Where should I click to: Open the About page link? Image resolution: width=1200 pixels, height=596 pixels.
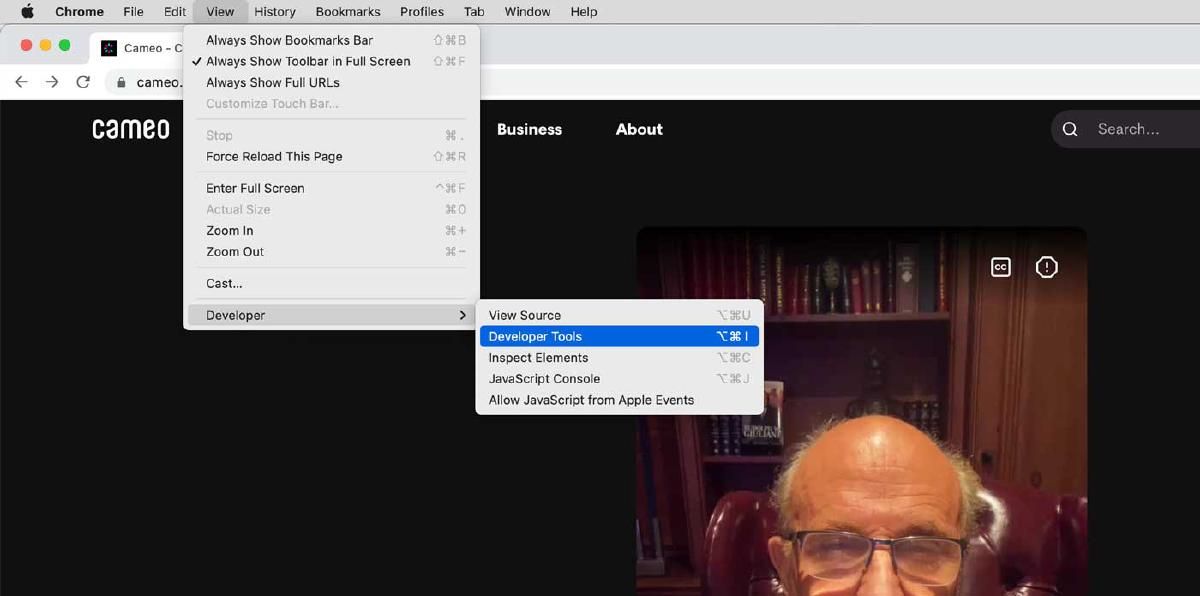point(639,129)
